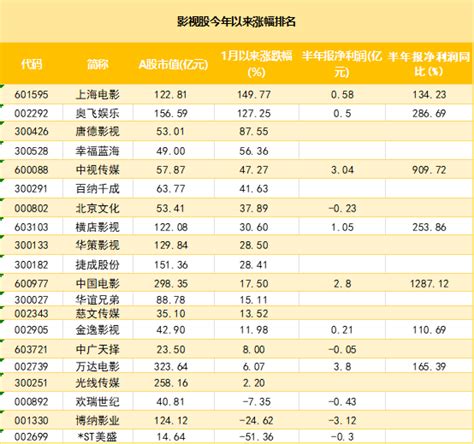Select 中广天择 net profit -0.05
The width and height of the screenshot is (474, 444).
point(342,350)
